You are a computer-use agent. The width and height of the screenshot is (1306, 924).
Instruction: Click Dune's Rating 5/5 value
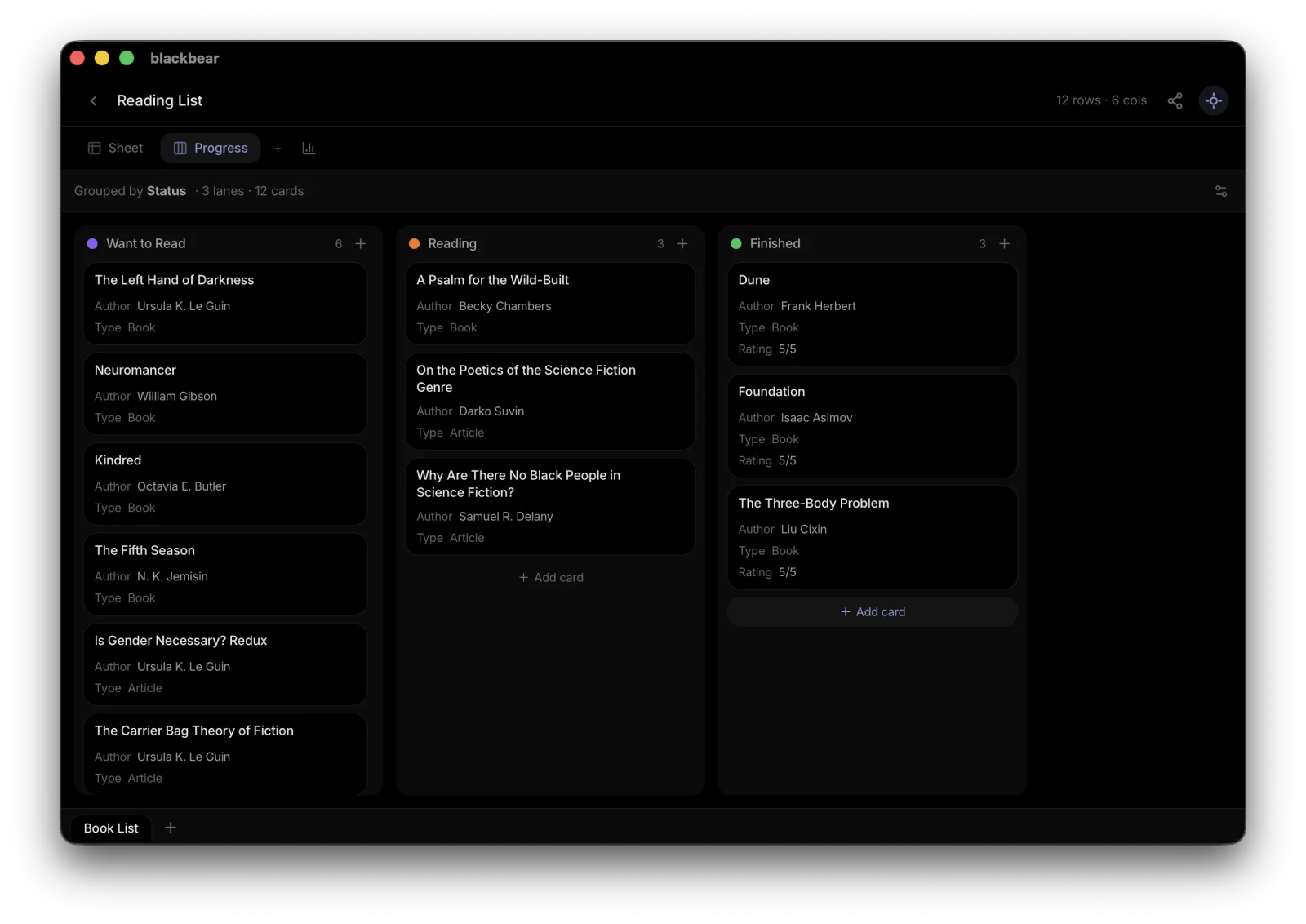coord(788,349)
